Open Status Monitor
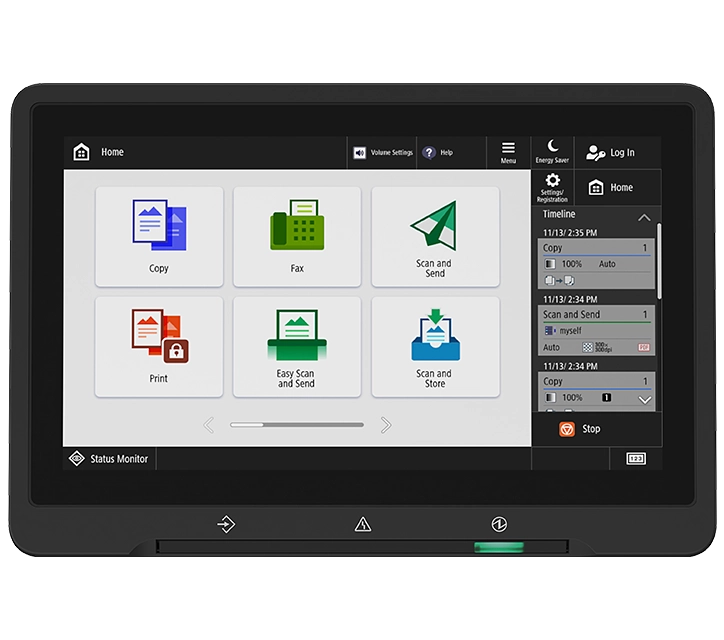The image size is (724, 640). [109, 459]
